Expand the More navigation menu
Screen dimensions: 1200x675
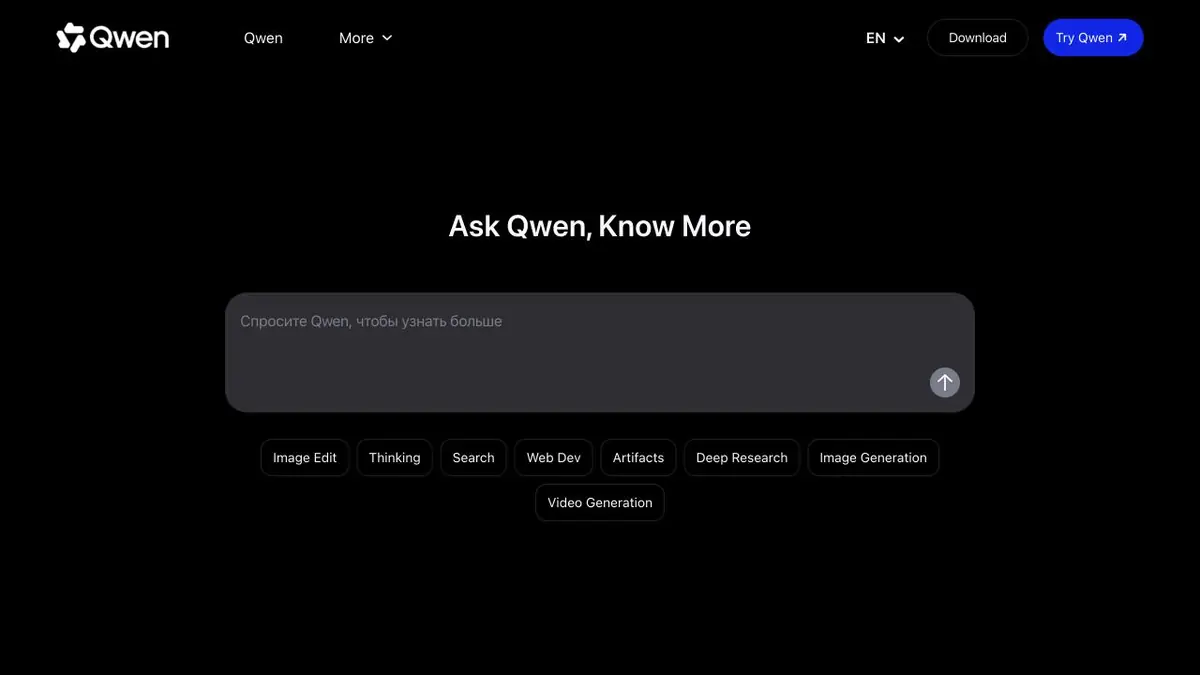pos(366,38)
